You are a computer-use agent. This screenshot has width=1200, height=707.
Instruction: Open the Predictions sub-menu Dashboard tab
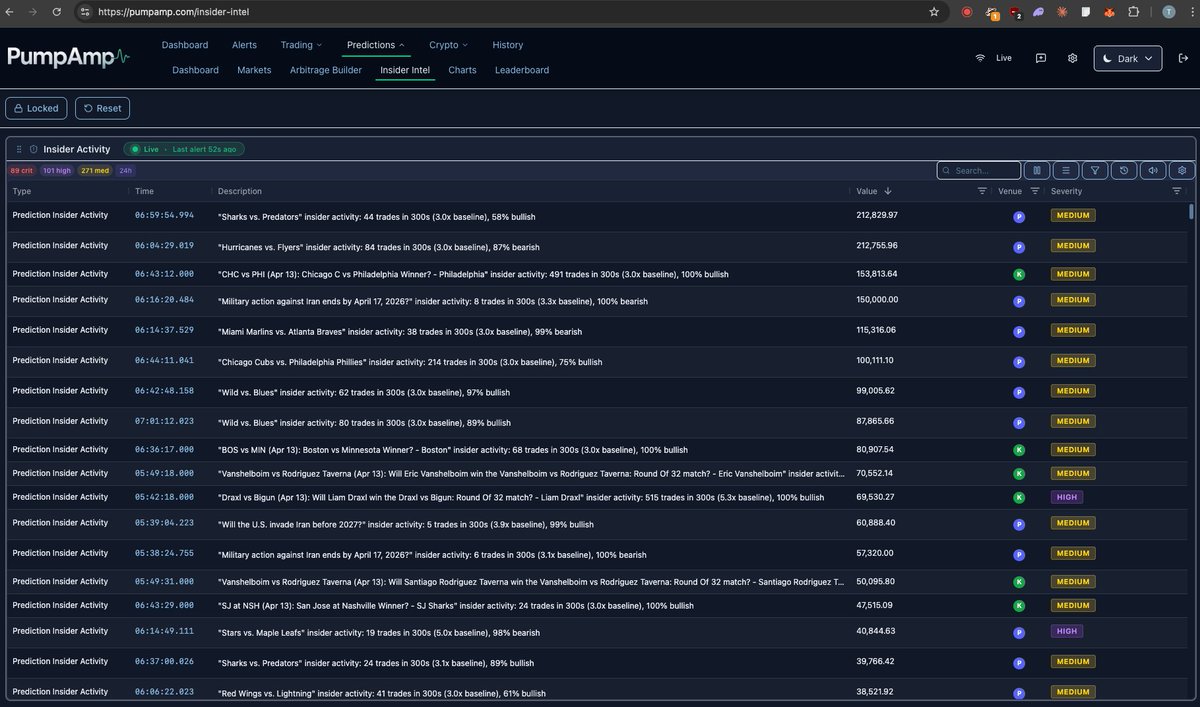[195, 70]
